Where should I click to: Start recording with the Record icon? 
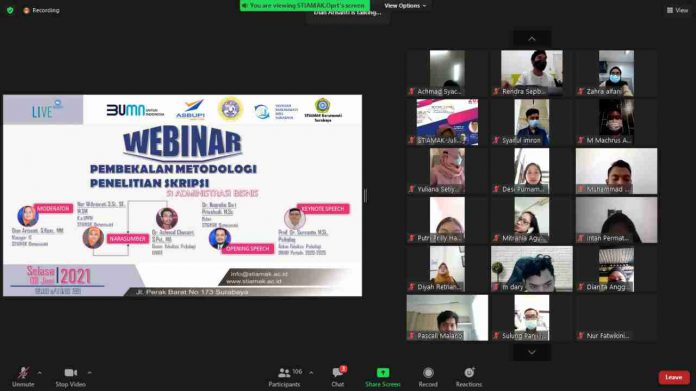tap(428, 372)
